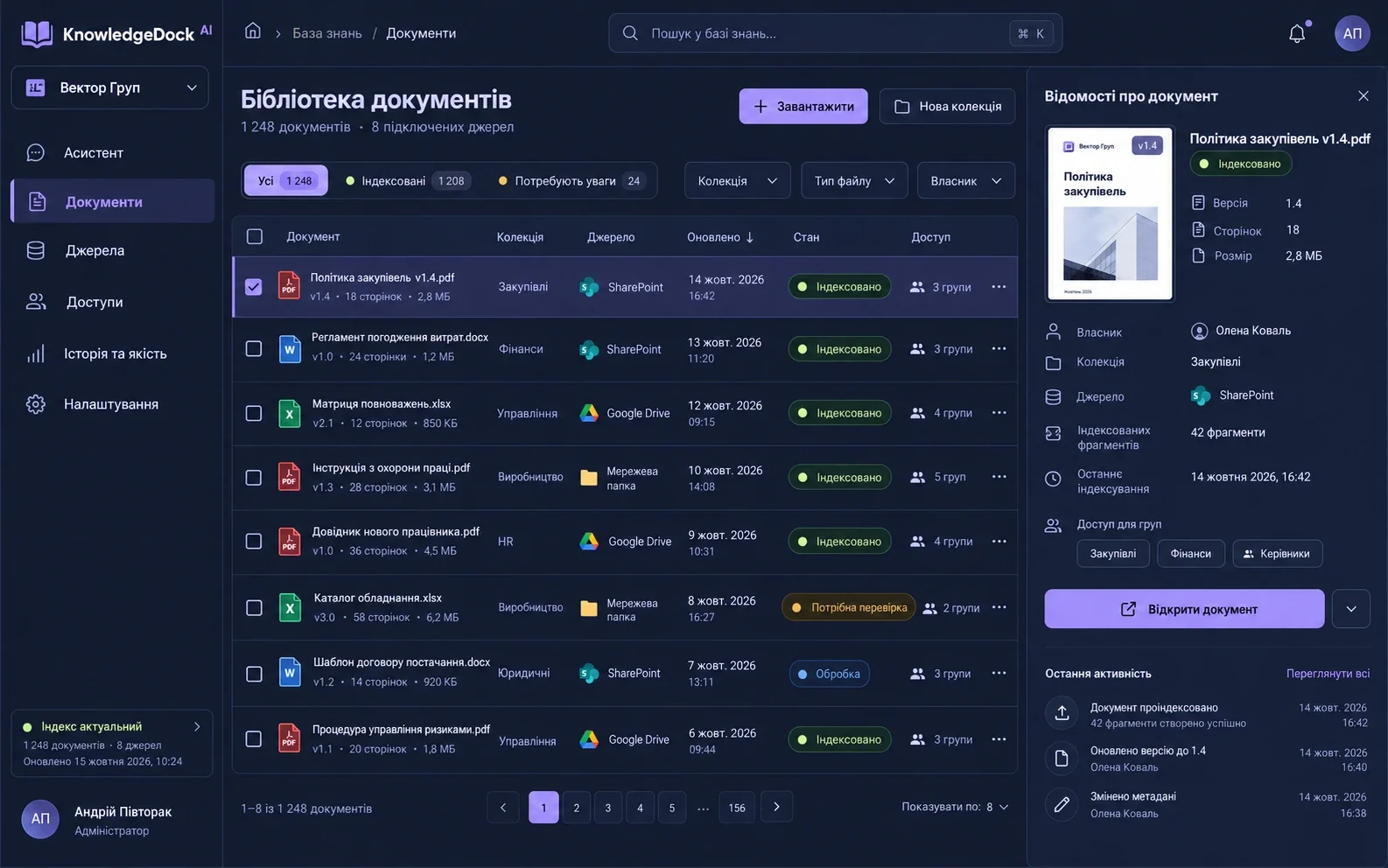
Task: Open more options for Політика закупівель v1.4.pdf row
Action: tap(999, 286)
